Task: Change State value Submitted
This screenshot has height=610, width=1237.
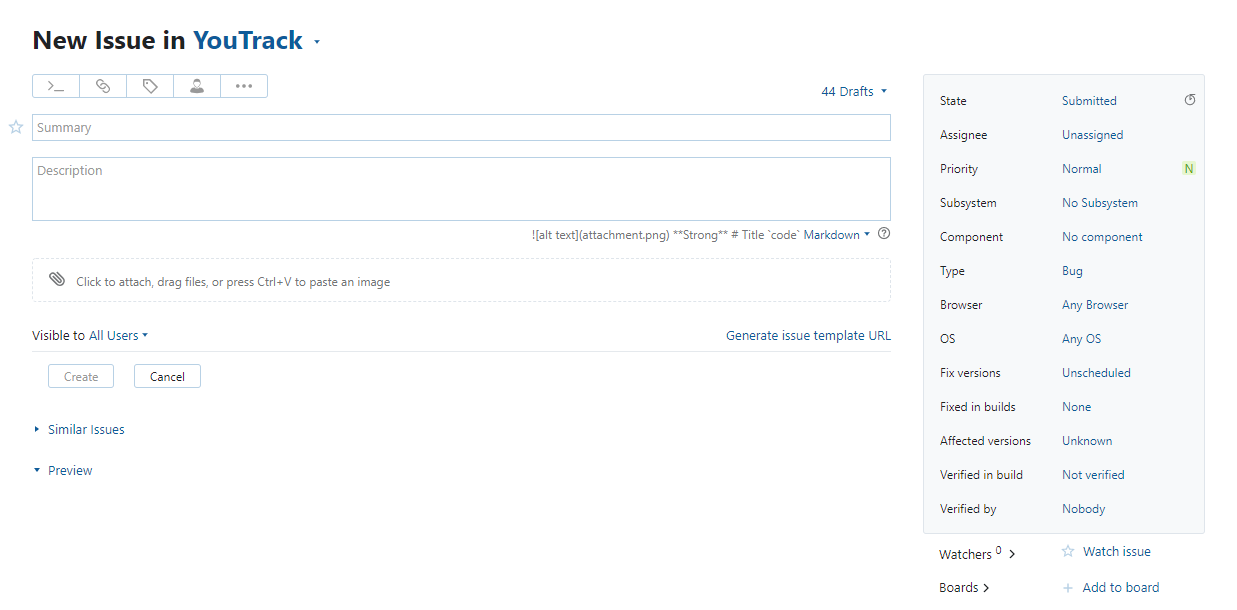Action: tap(1089, 101)
